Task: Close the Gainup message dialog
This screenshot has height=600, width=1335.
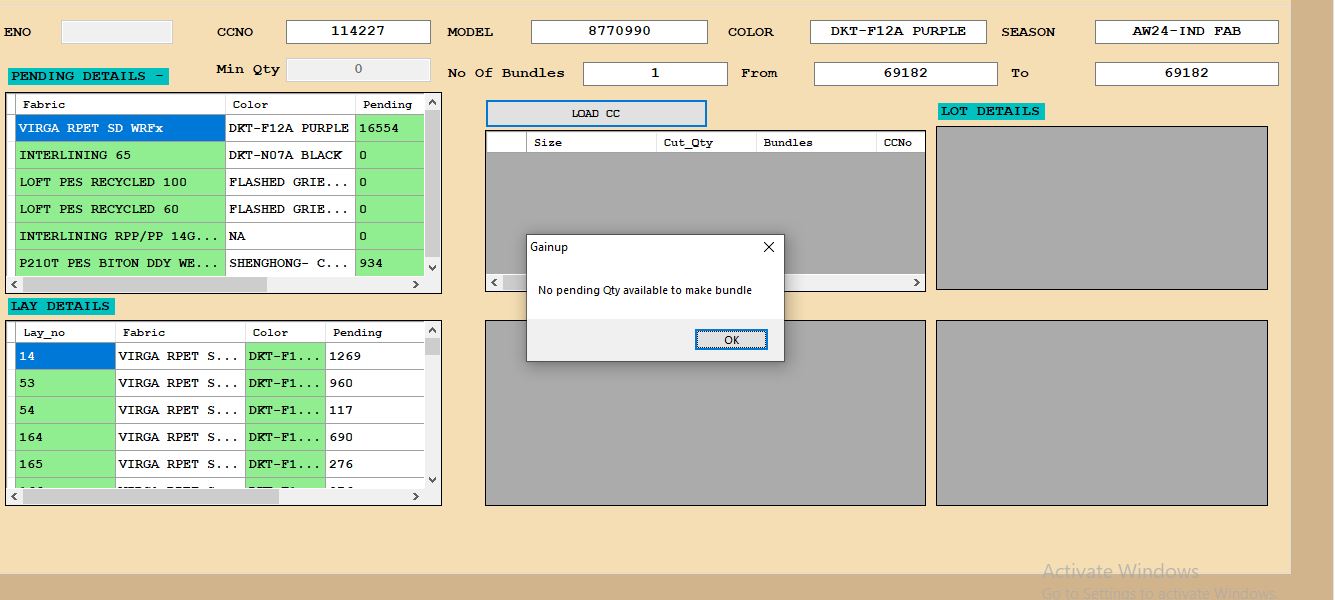Action: 768,247
